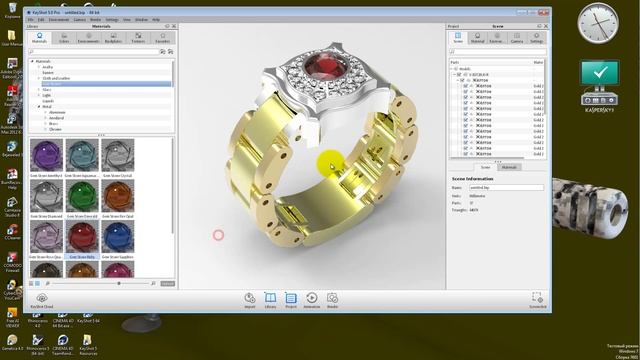Switch library to list view icon
640x360 pixels.
(31, 283)
